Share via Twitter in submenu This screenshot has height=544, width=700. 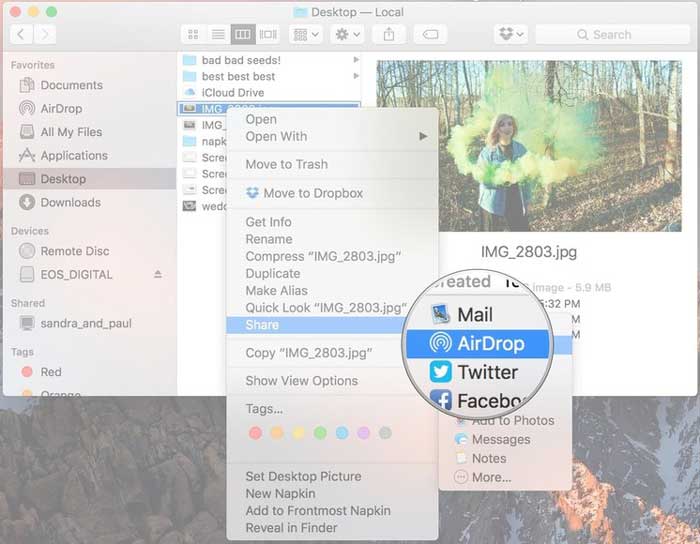[474, 372]
